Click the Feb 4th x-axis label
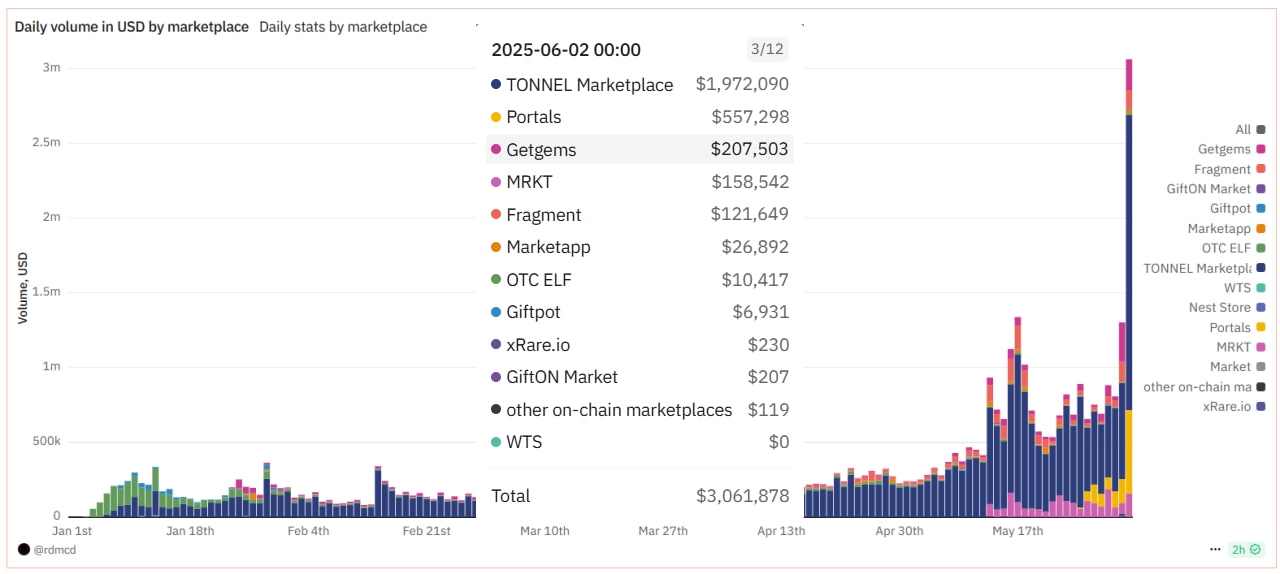The image size is (1280, 574). click(306, 531)
